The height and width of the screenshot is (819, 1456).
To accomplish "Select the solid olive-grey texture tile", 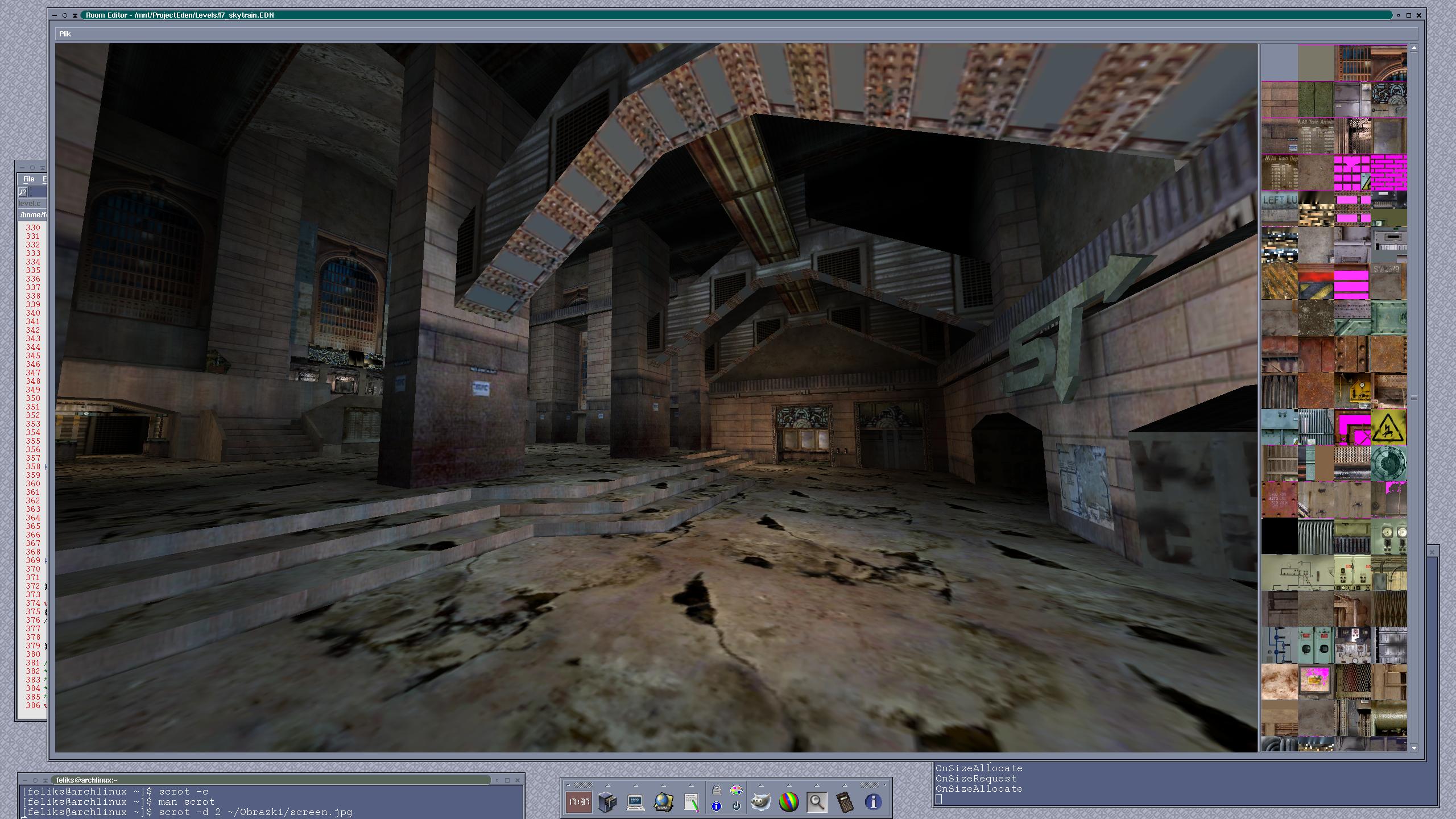I will 1316,63.
